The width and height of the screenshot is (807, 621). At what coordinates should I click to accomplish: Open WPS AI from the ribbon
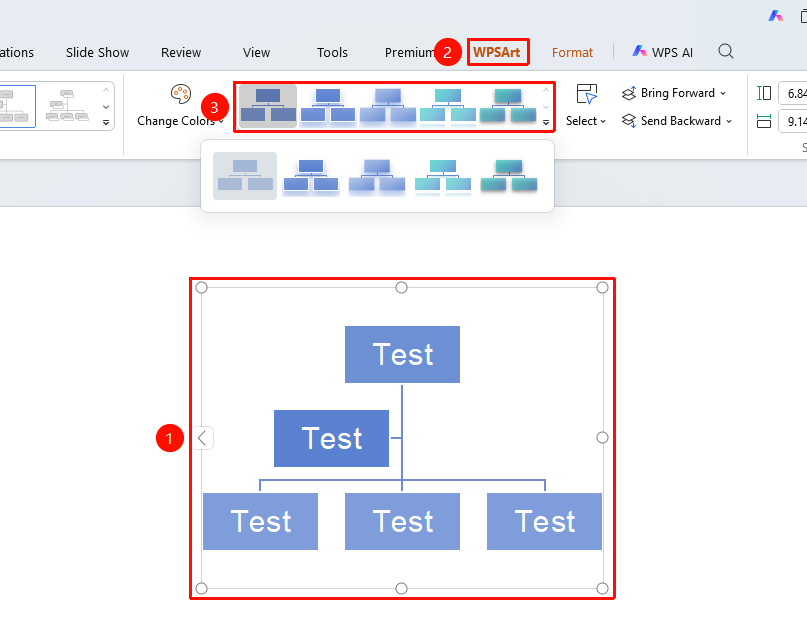point(662,52)
